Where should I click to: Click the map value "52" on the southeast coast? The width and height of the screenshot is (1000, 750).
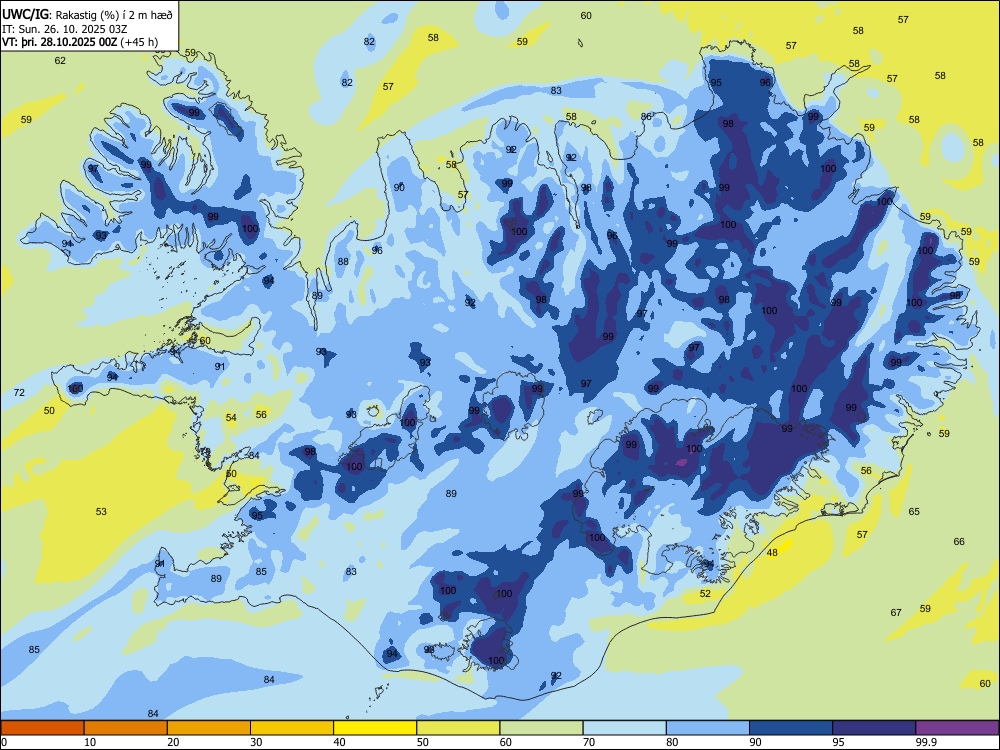(705, 594)
